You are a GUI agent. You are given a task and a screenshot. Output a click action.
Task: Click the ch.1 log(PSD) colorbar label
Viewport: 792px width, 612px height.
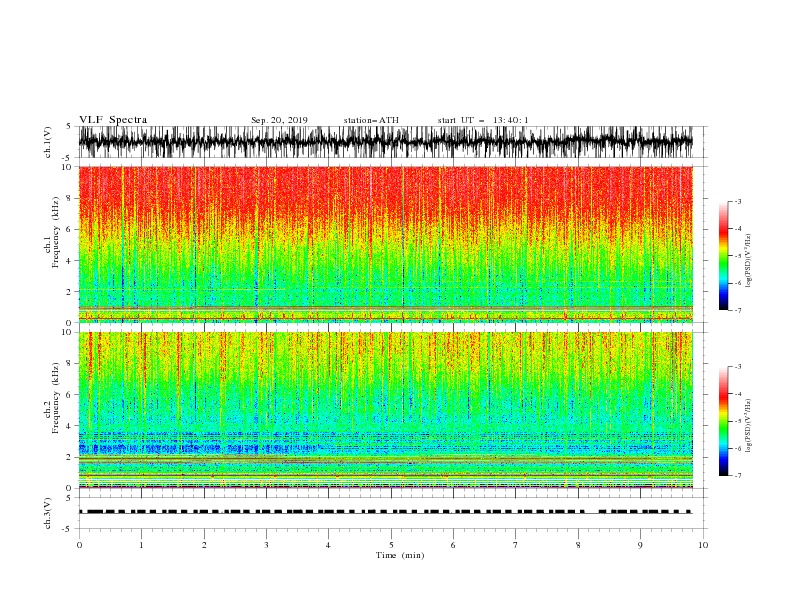pos(749,261)
